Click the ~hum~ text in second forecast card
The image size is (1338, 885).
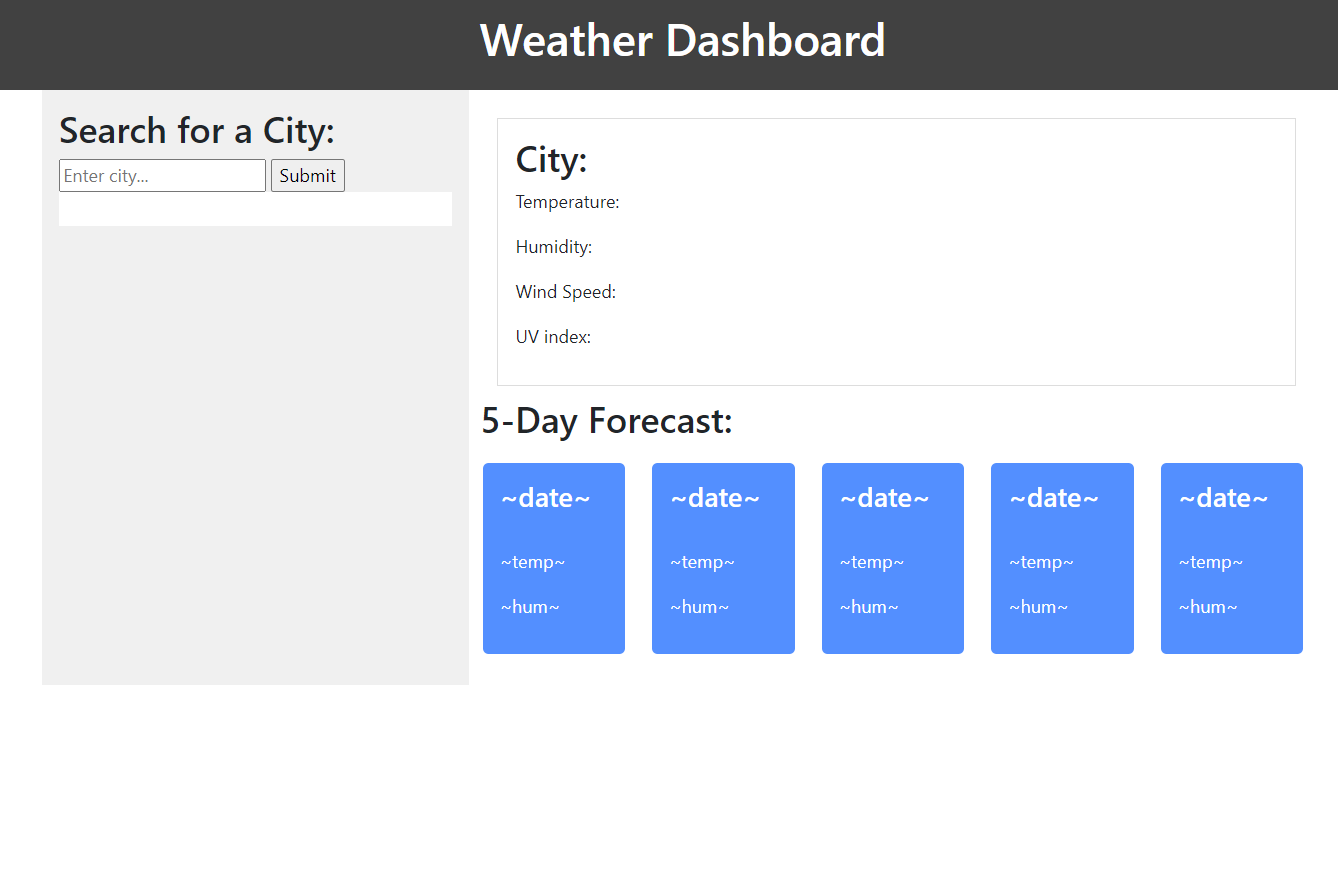coord(700,607)
